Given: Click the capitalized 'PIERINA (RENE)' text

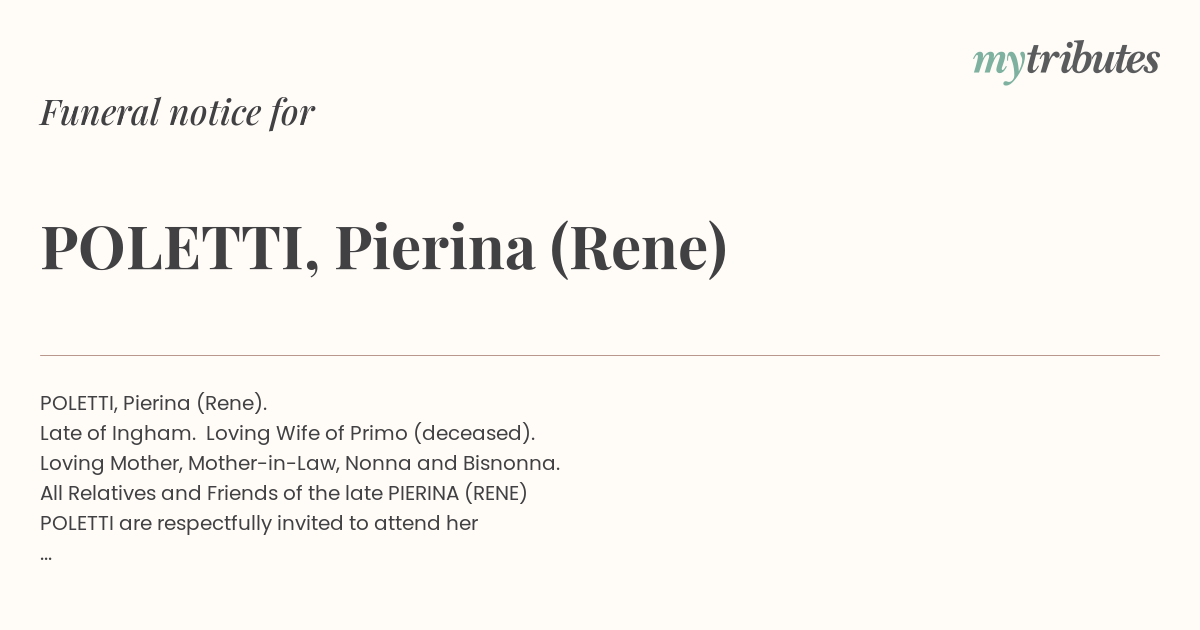Looking at the screenshot, I should [458, 493].
